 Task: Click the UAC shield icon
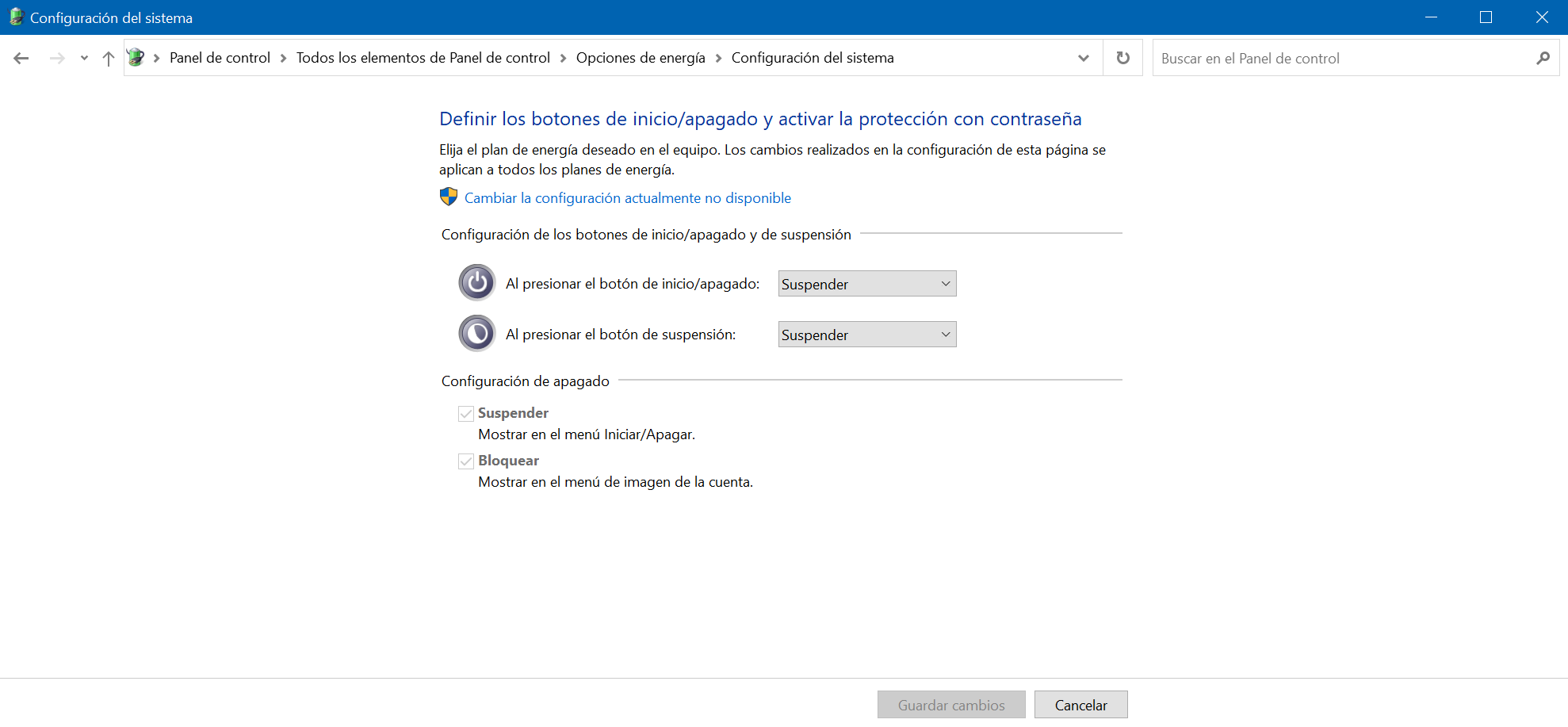(449, 197)
